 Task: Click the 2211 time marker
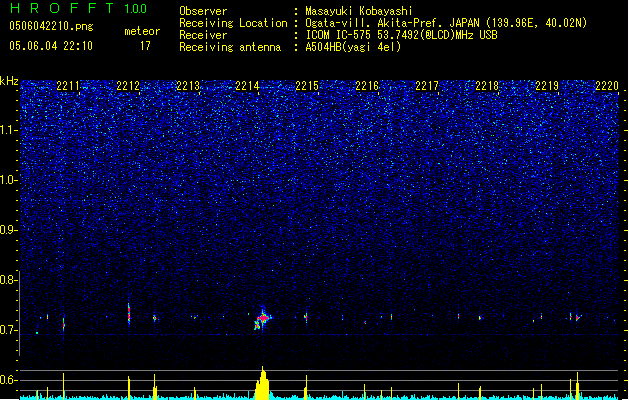[68, 85]
